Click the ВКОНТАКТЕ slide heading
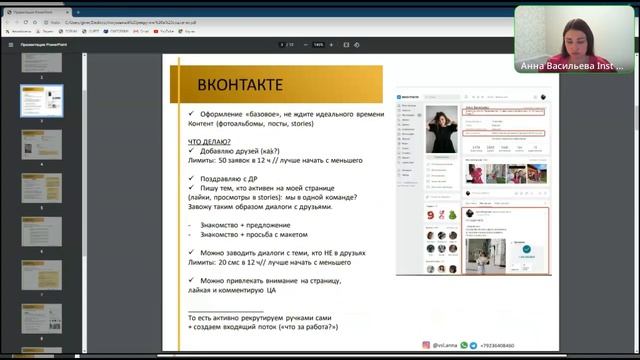Viewport: 640px width, 360px height. [x=240, y=85]
